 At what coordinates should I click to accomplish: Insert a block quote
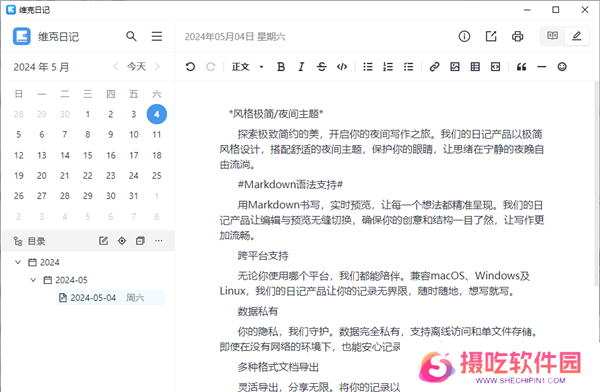pos(521,67)
